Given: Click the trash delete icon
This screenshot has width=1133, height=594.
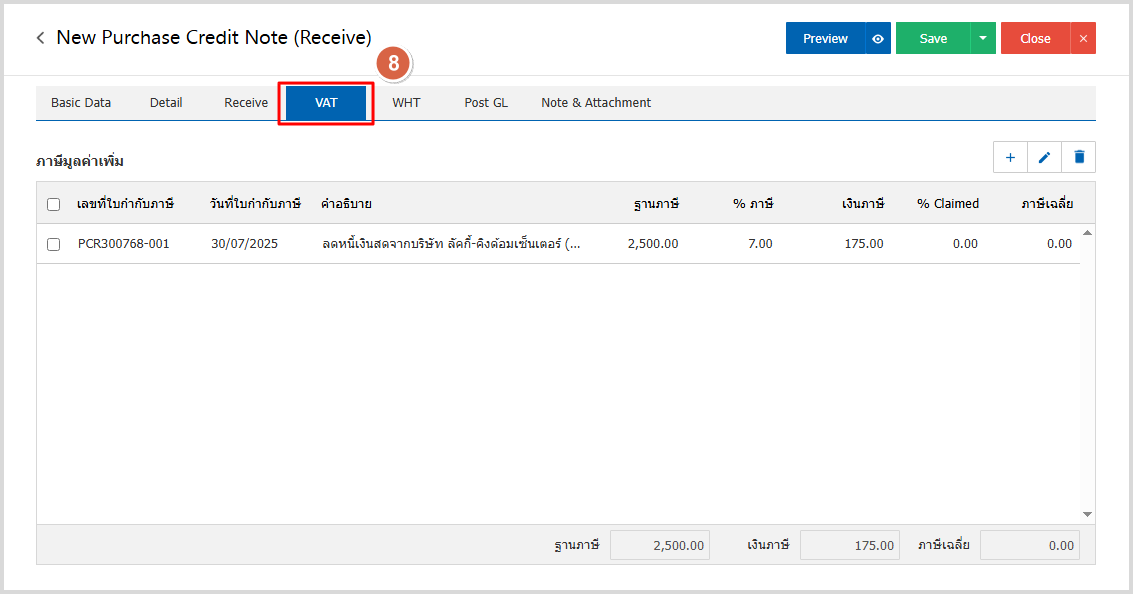Looking at the screenshot, I should pyautogui.click(x=1079, y=157).
